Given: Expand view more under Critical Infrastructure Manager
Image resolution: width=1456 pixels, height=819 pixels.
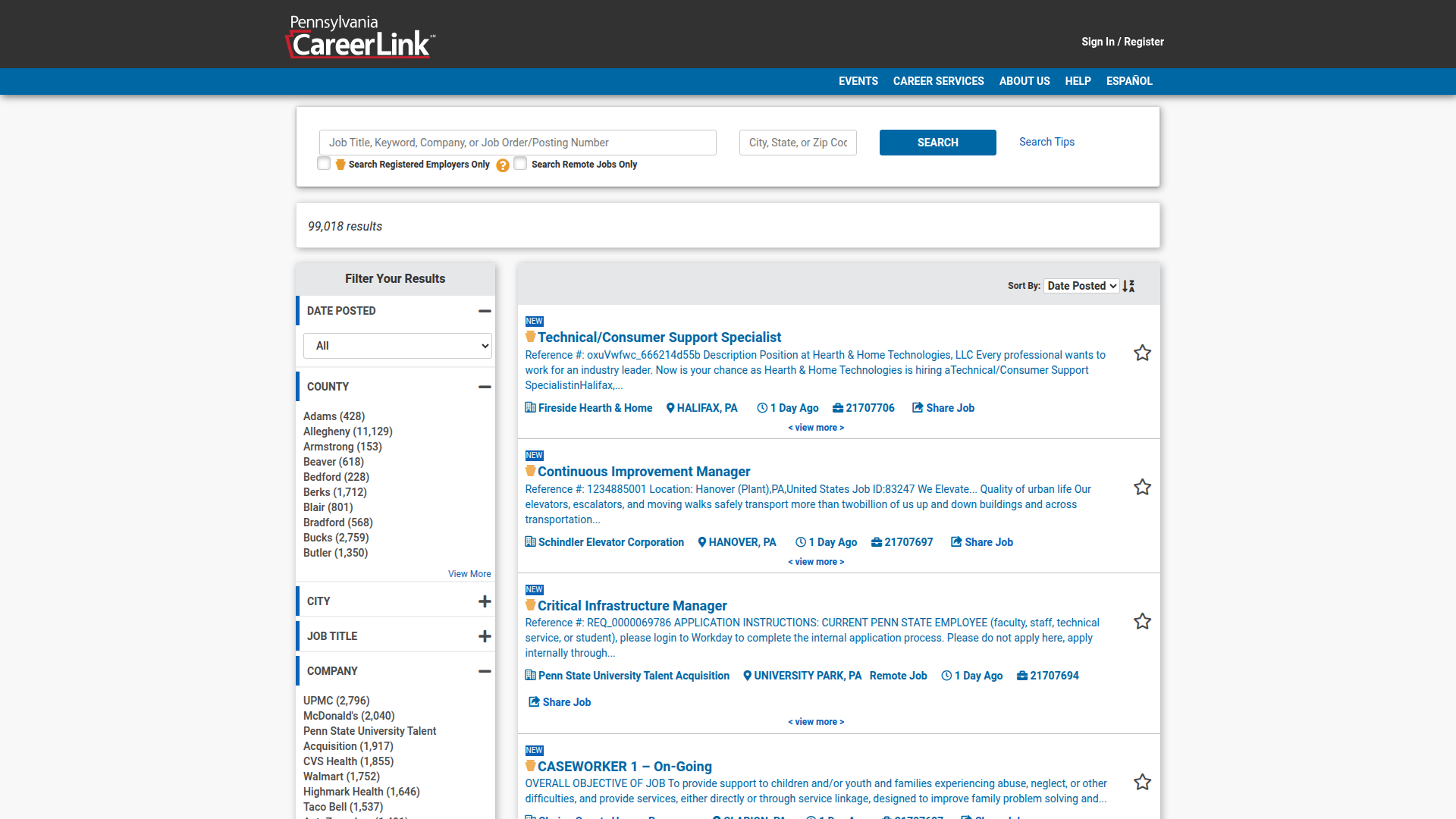Looking at the screenshot, I should click(816, 722).
